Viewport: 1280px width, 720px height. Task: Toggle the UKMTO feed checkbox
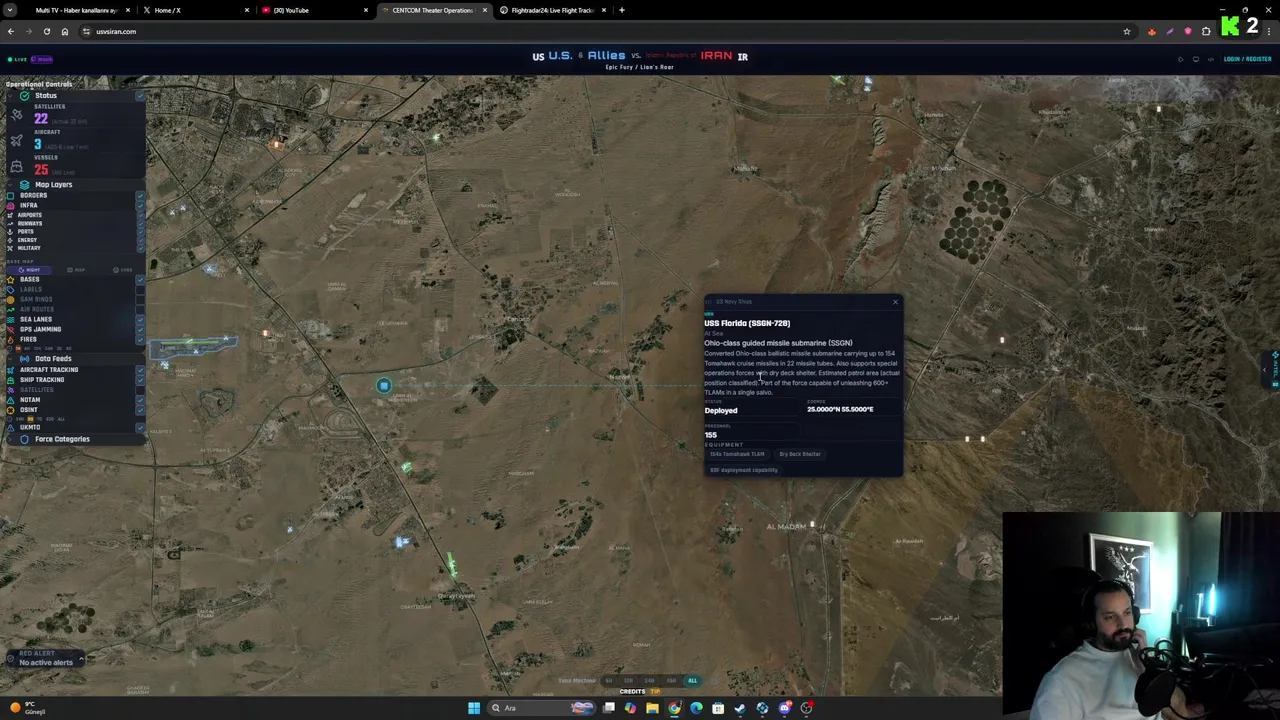(x=140, y=427)
